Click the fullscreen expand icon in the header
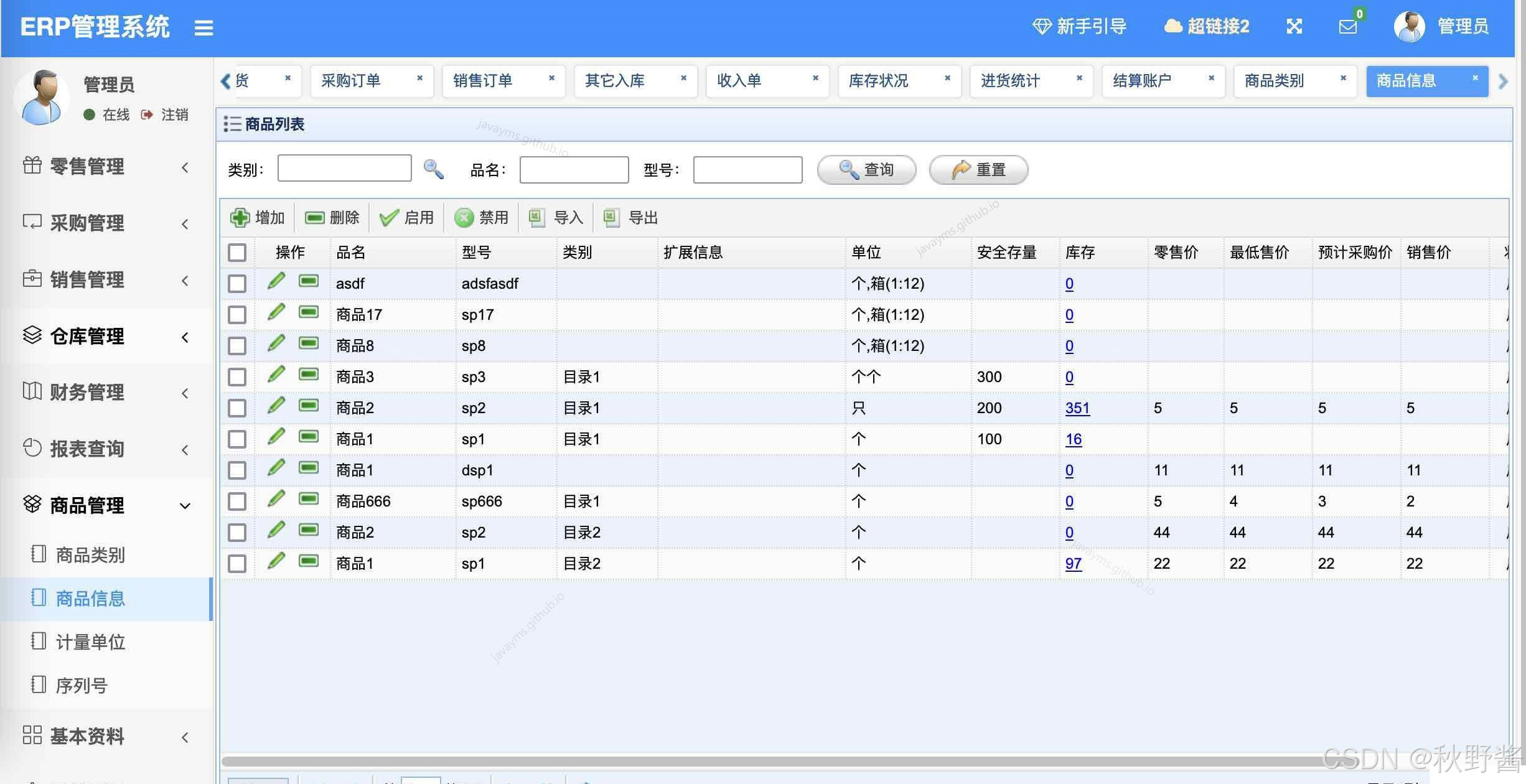This screenshot has width=1526, height=784. point(1294,26)
